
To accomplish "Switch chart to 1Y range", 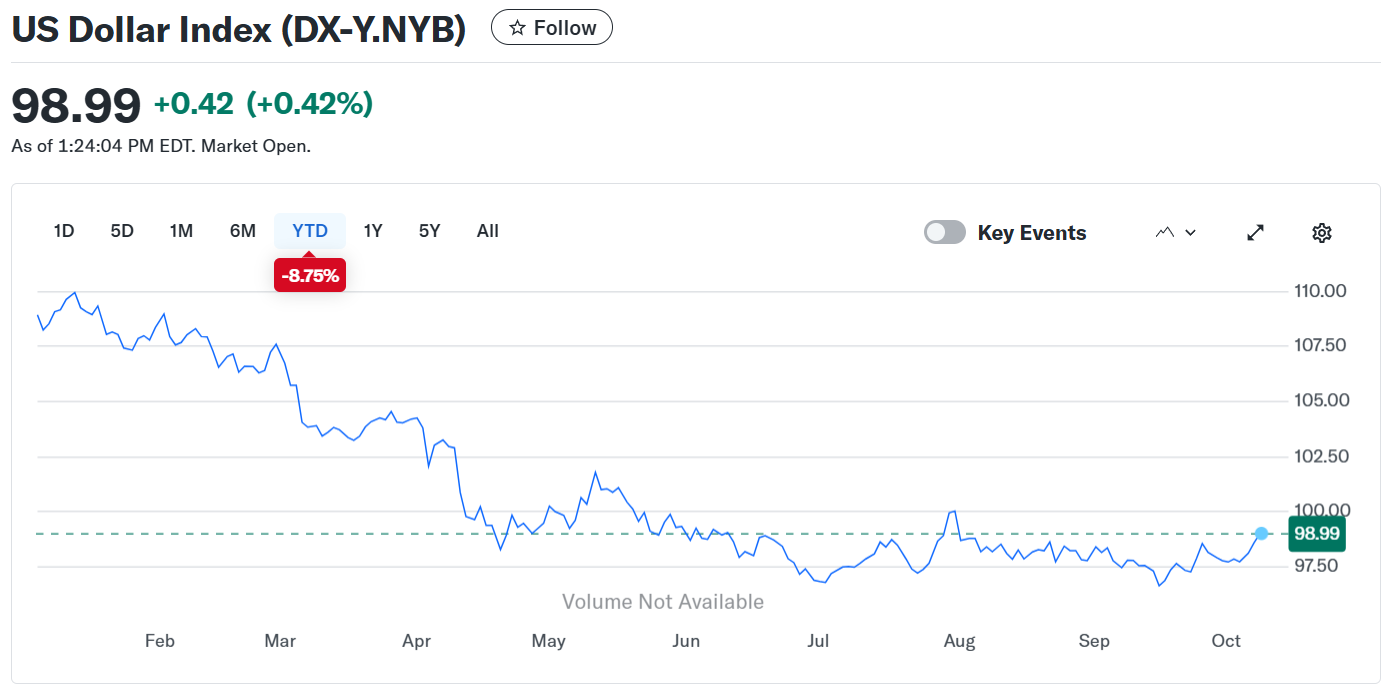I will (x=373, y=231).
